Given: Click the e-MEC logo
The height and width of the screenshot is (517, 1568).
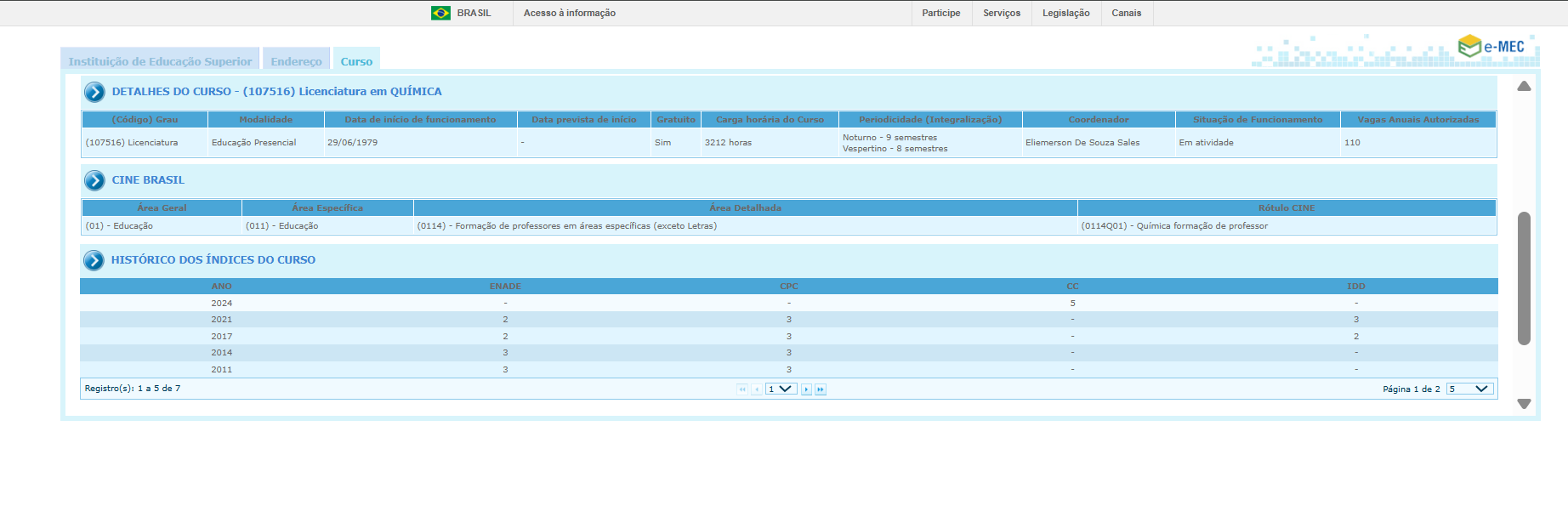Looking at the screenshot, I should pyautogui.click(x=1491, y=47).
